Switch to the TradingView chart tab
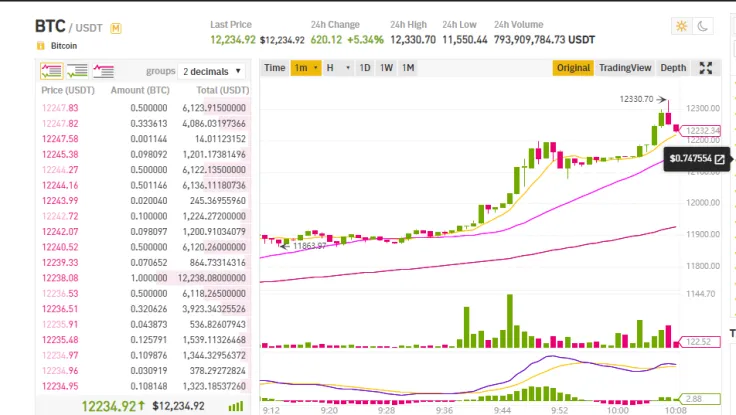This screenshot has height=415, width=736. [x=625, y=68]
